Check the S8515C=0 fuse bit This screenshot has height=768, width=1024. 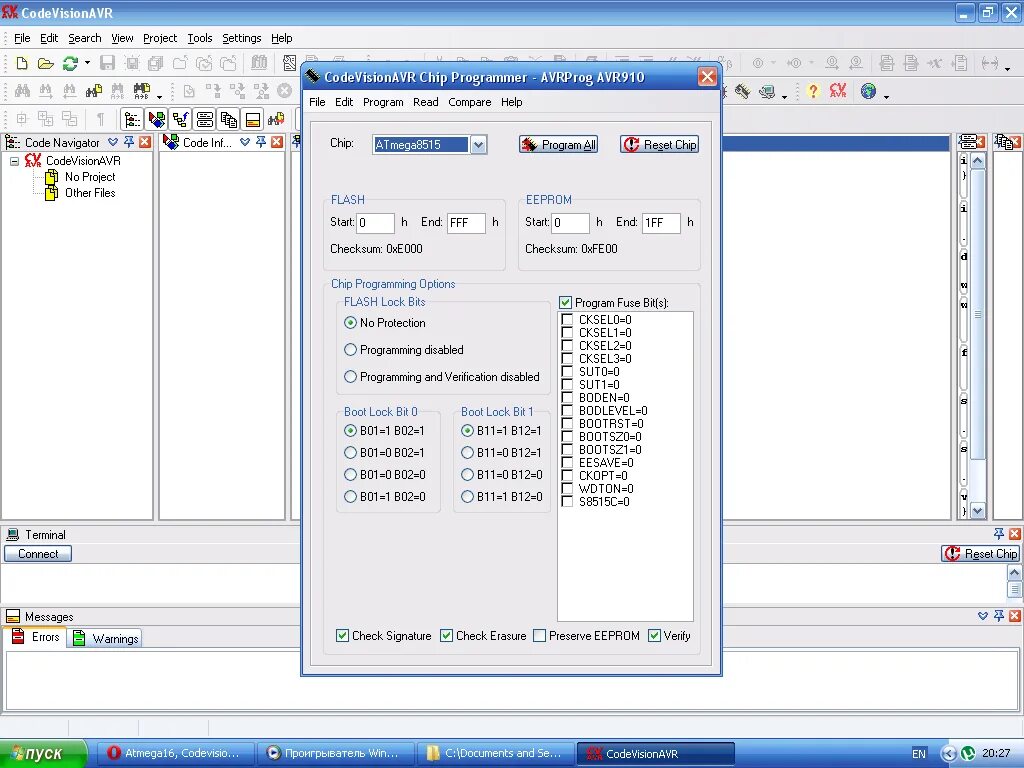coord(568,502)
